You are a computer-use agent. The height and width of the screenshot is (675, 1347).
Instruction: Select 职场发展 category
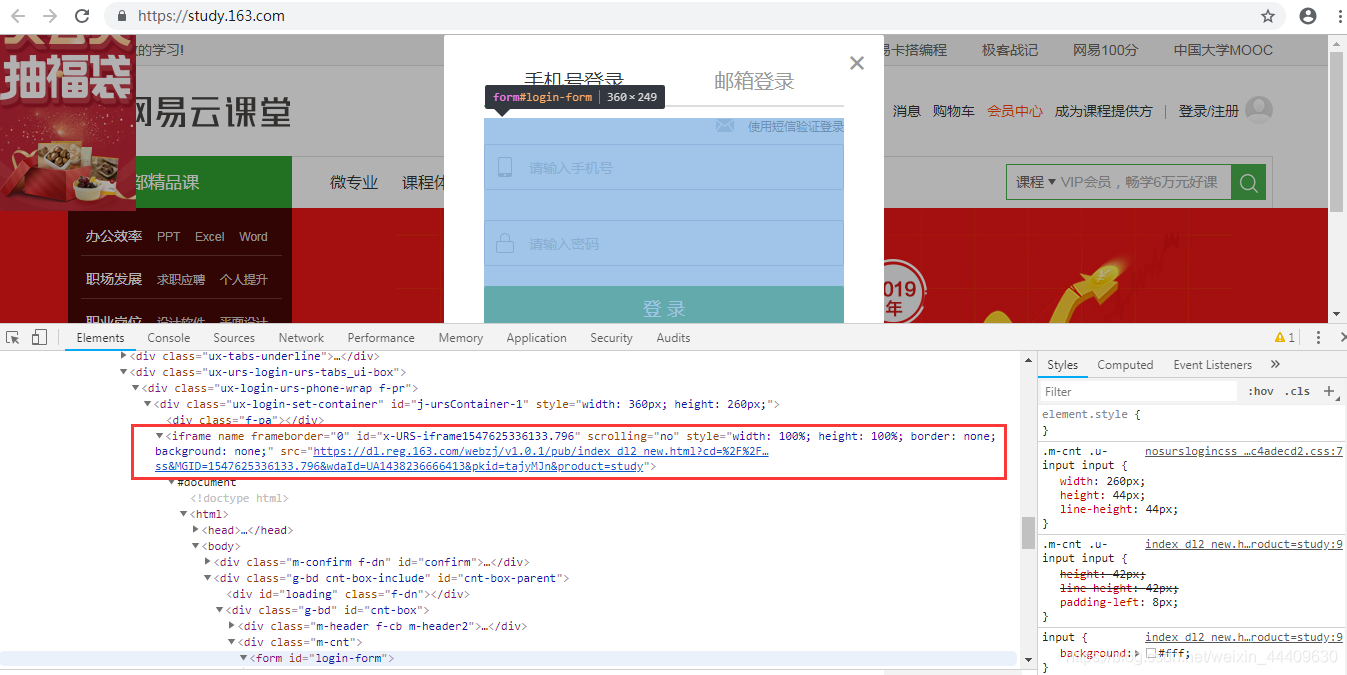[x=113, y=279]
